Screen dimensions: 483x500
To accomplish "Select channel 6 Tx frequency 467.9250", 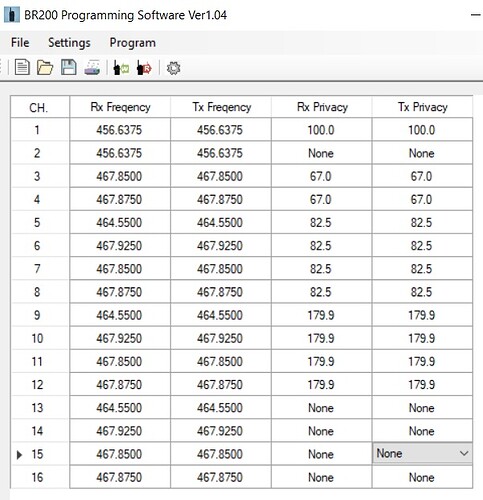I will 221,246.
